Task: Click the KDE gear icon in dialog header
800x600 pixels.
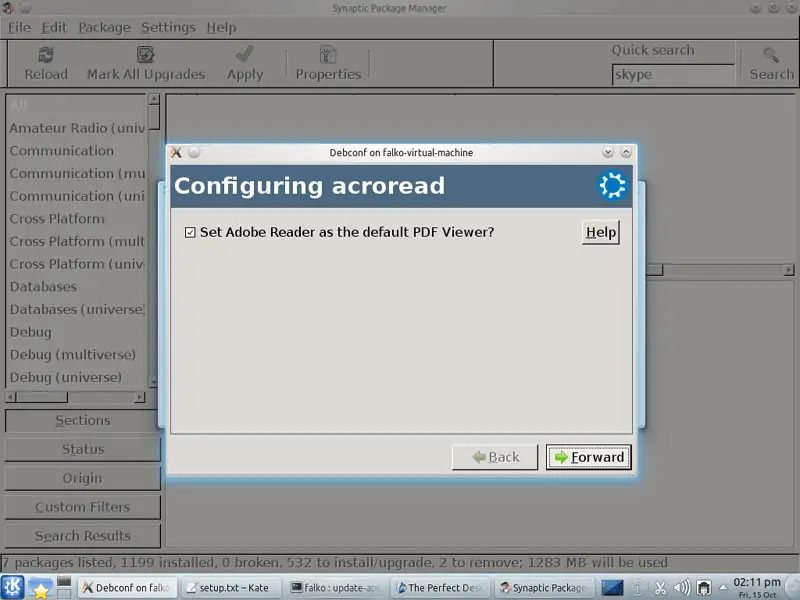Action: pyautogui.click(x=612, y=185)
